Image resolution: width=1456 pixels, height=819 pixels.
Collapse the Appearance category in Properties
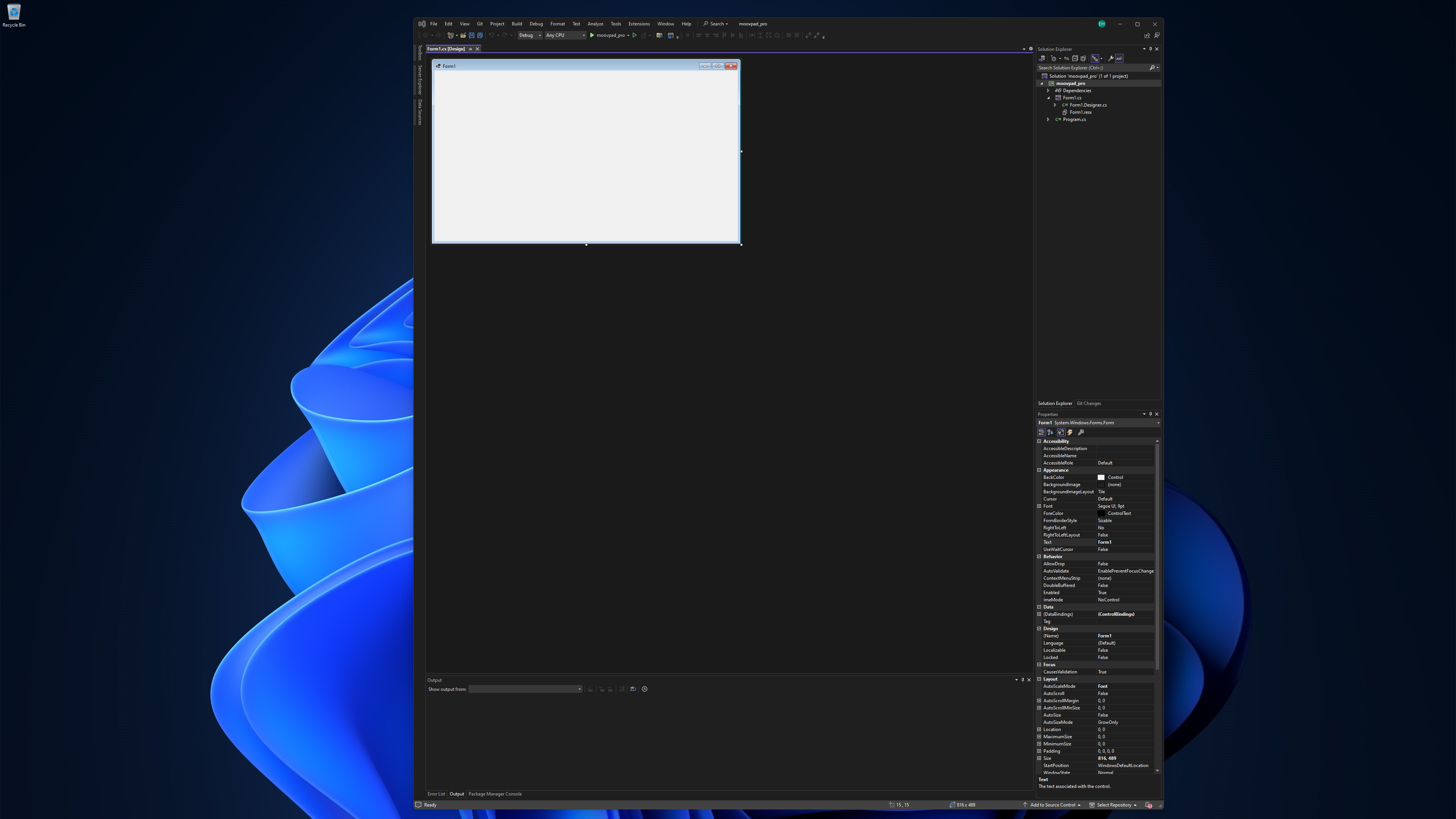1039,470
